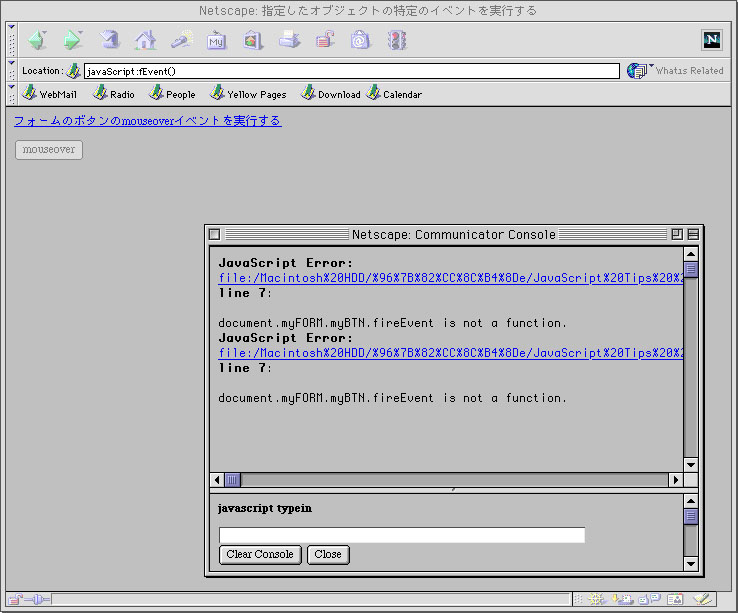Screen dimensions: 738x613
Task: Click console output scroll up arrow
Action: (690, 254)
